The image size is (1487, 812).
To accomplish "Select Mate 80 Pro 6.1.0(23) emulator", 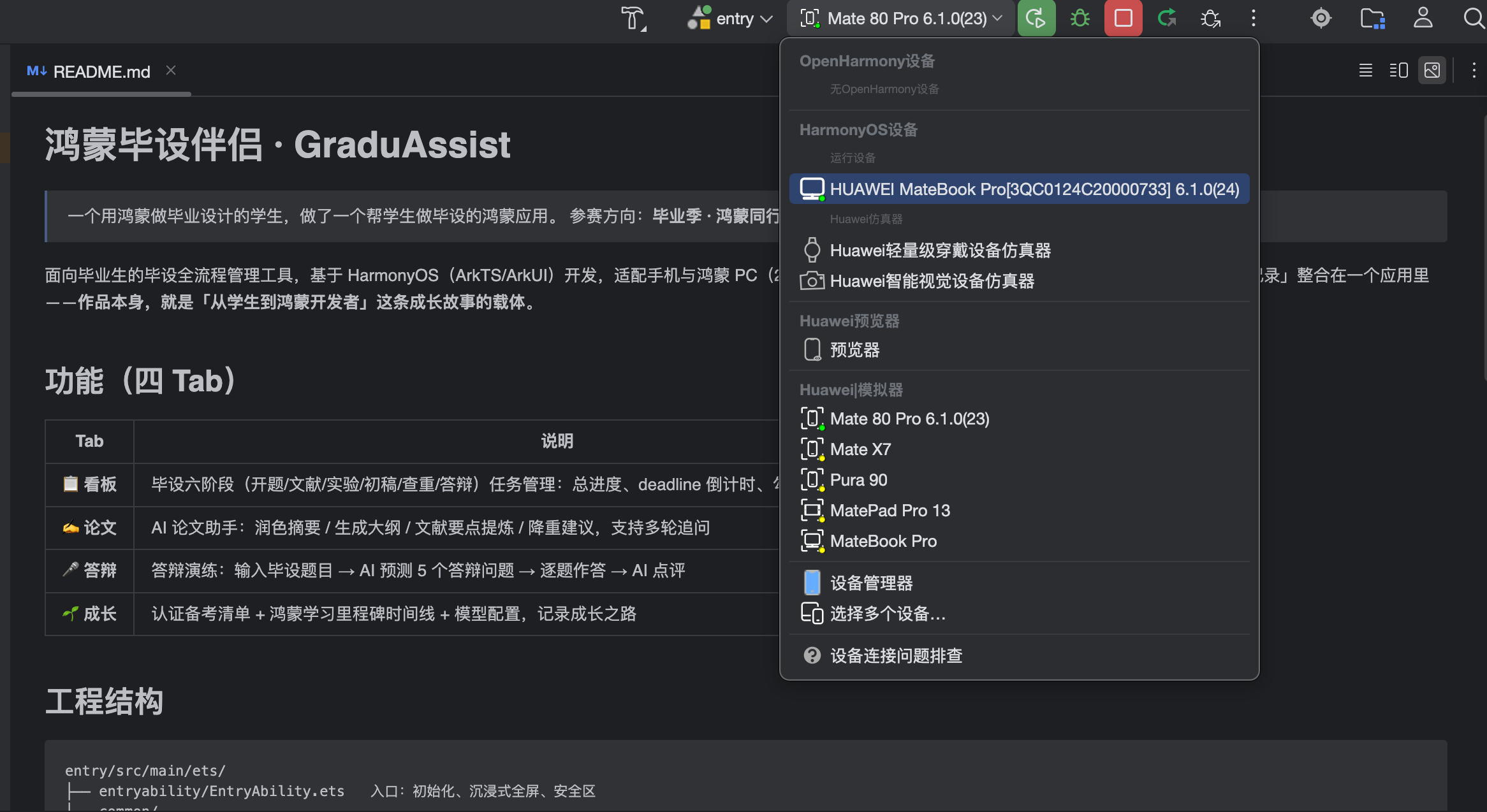I will tap(1019, 419).
